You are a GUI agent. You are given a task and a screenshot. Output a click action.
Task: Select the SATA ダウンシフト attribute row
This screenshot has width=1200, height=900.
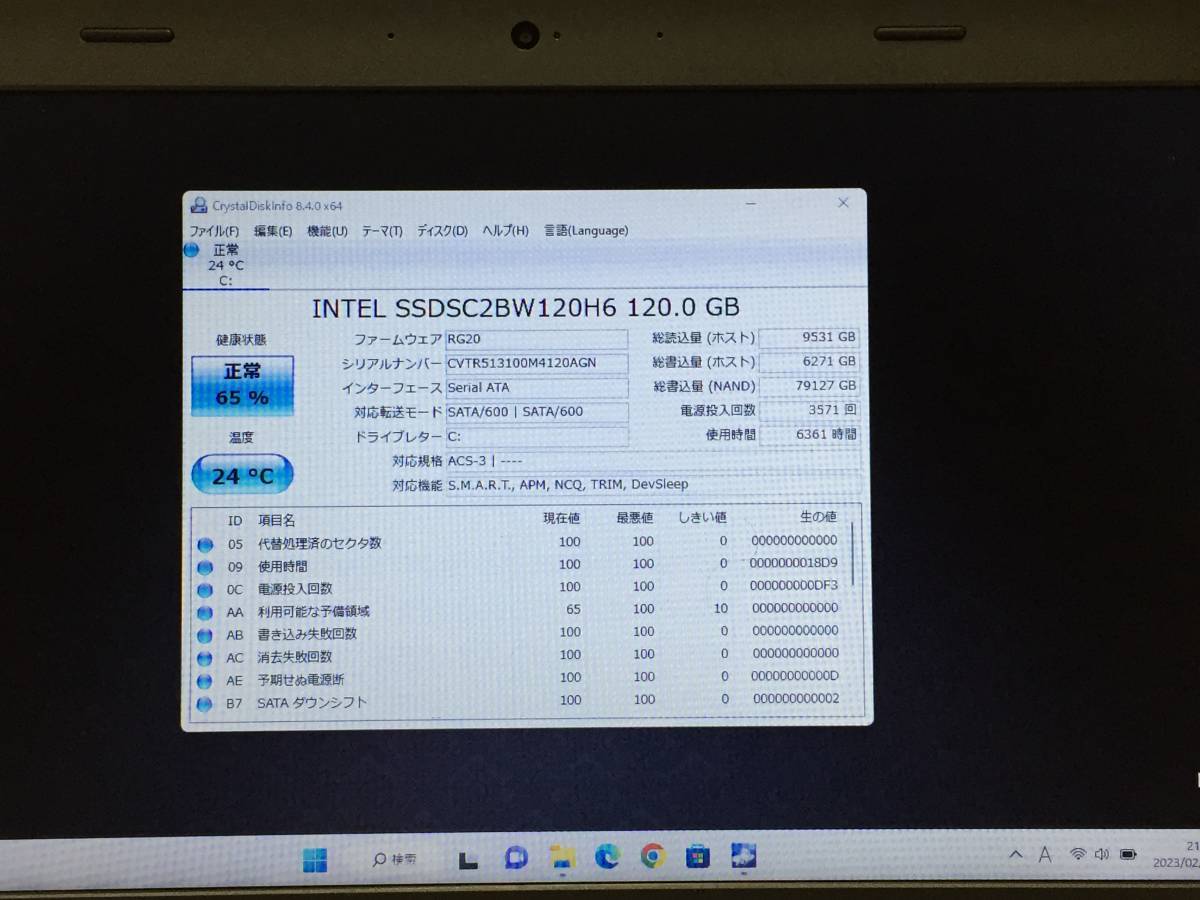coord(520,702)
